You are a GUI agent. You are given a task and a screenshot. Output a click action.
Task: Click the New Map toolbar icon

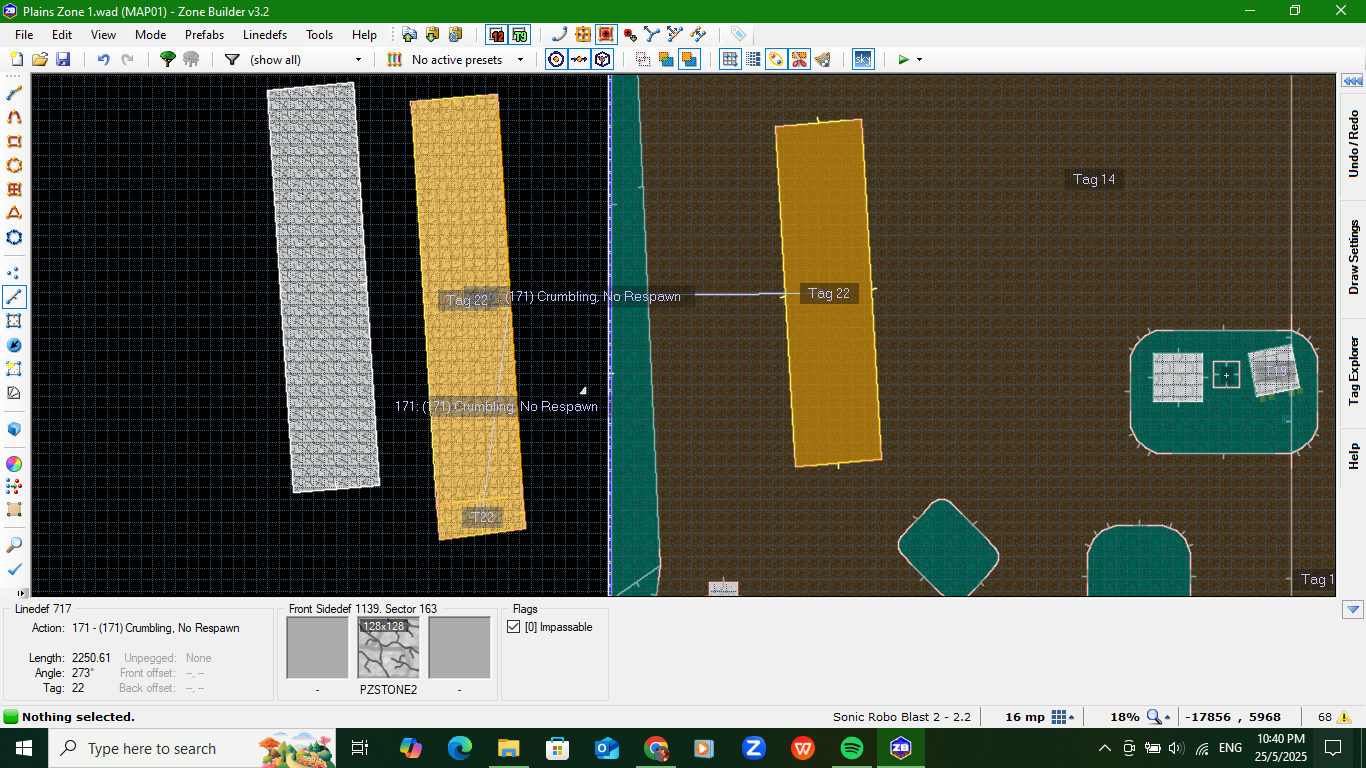click(16, 60)
